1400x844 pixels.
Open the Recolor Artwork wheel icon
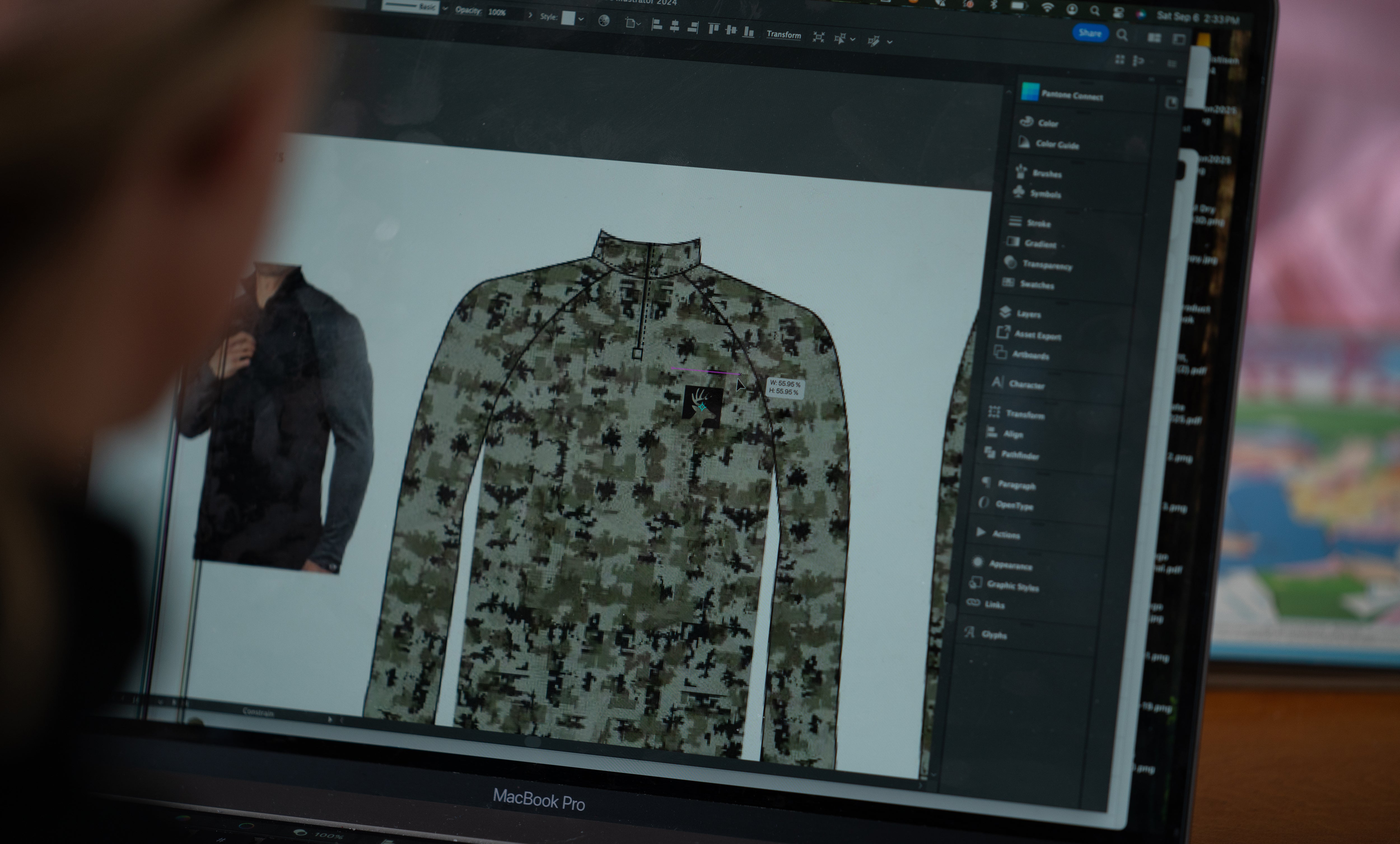click(604, 21)
